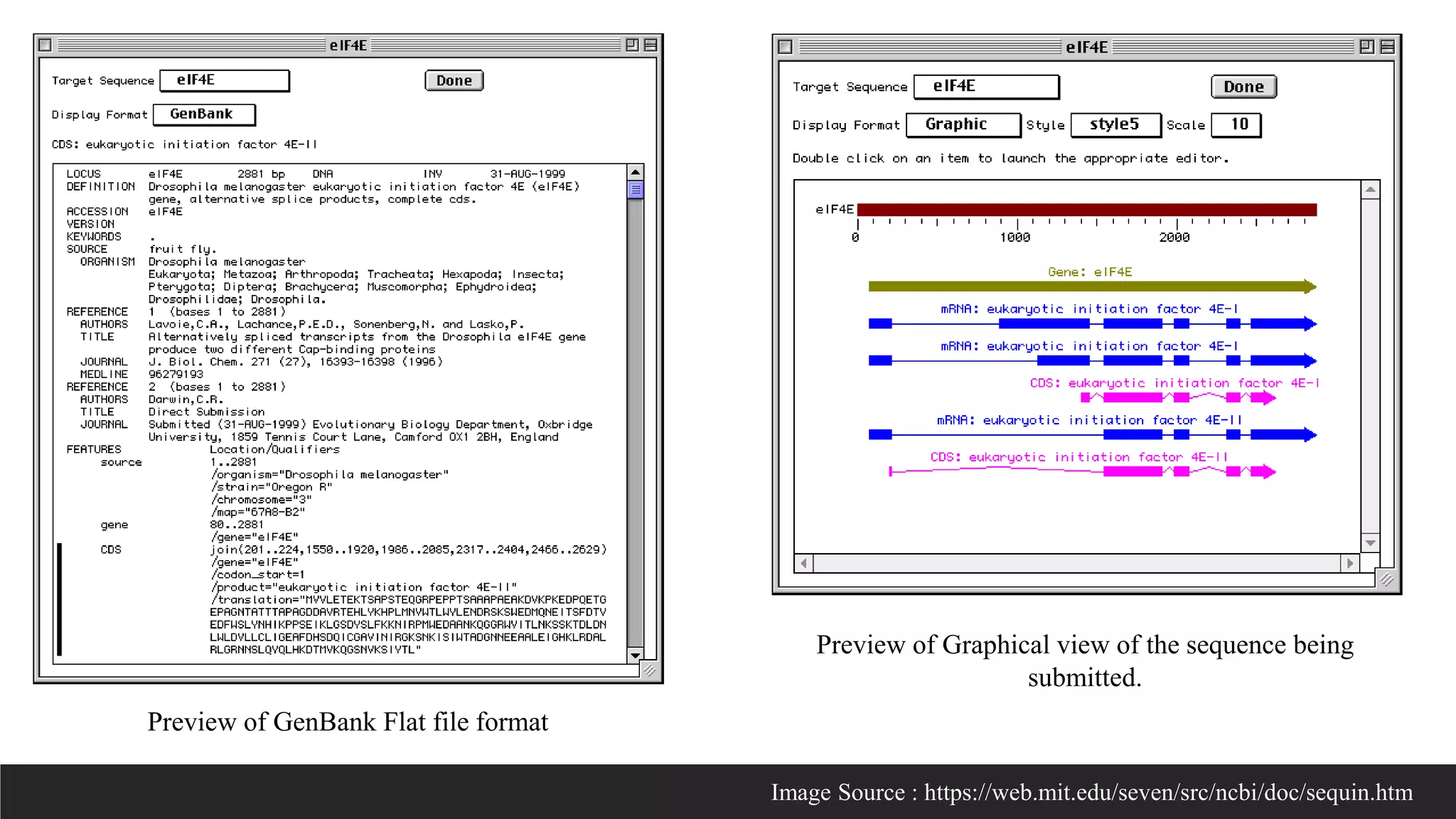Screen dimensions: 1456x819
Task: Click the zoom box of the Graphic window
Action: coord(1366,47)
